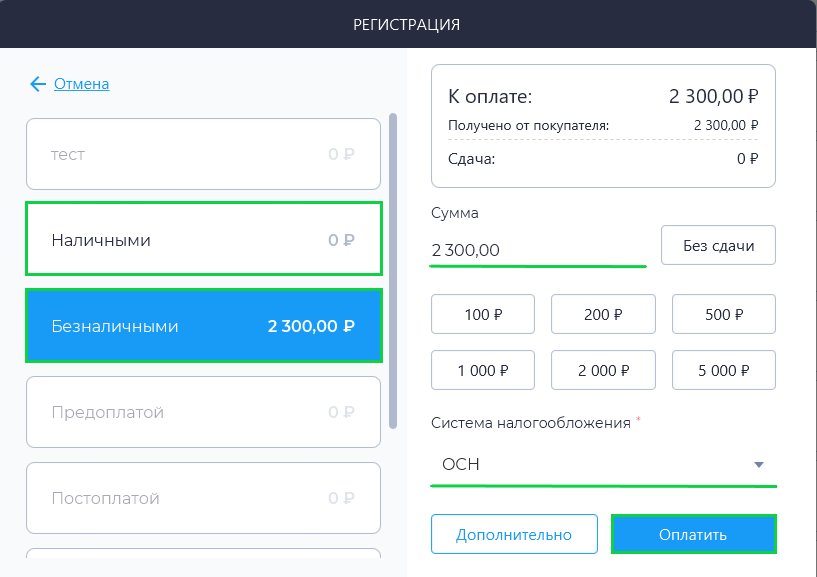Click the ОСН tax system field
This screenshot has width=817, height=577.
603,464
